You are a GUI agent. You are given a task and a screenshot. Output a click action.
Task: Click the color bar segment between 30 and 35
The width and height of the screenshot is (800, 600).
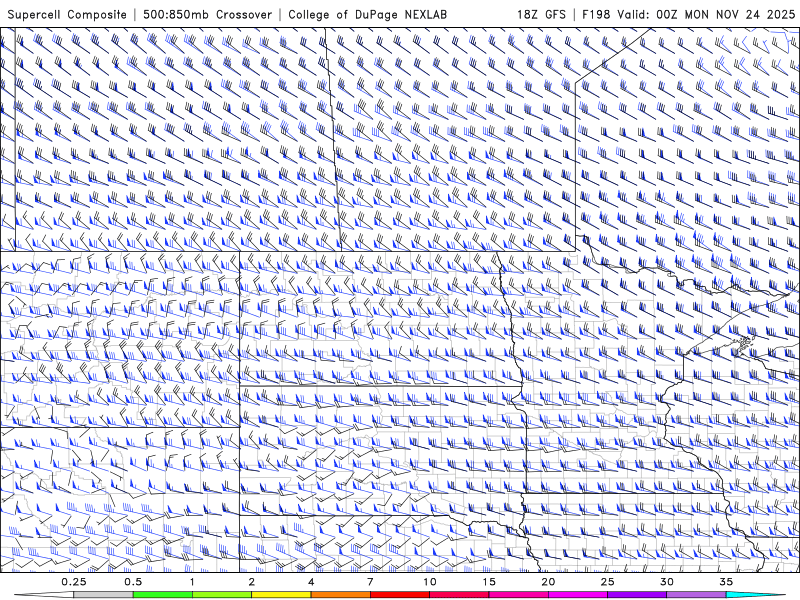click(x=696, y=595)
